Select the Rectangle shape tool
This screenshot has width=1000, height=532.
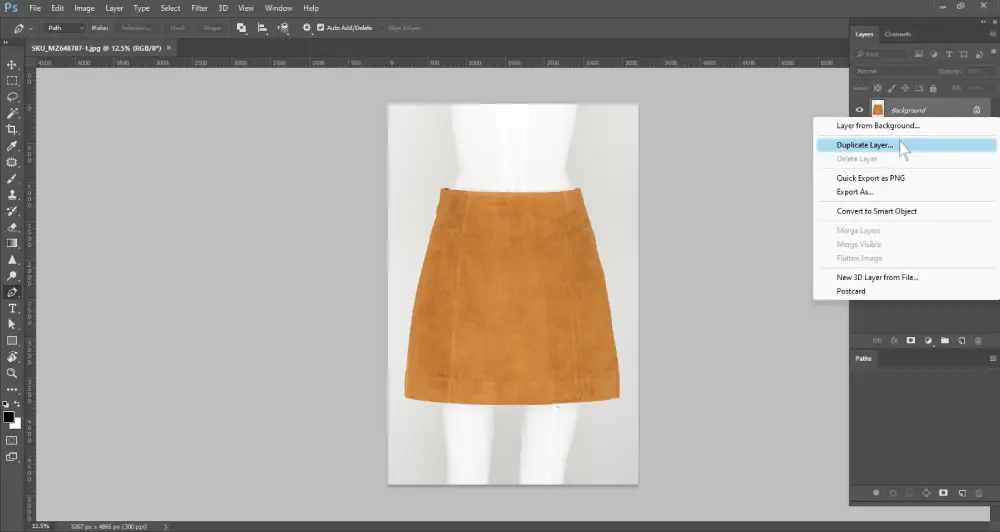point(11,341)
